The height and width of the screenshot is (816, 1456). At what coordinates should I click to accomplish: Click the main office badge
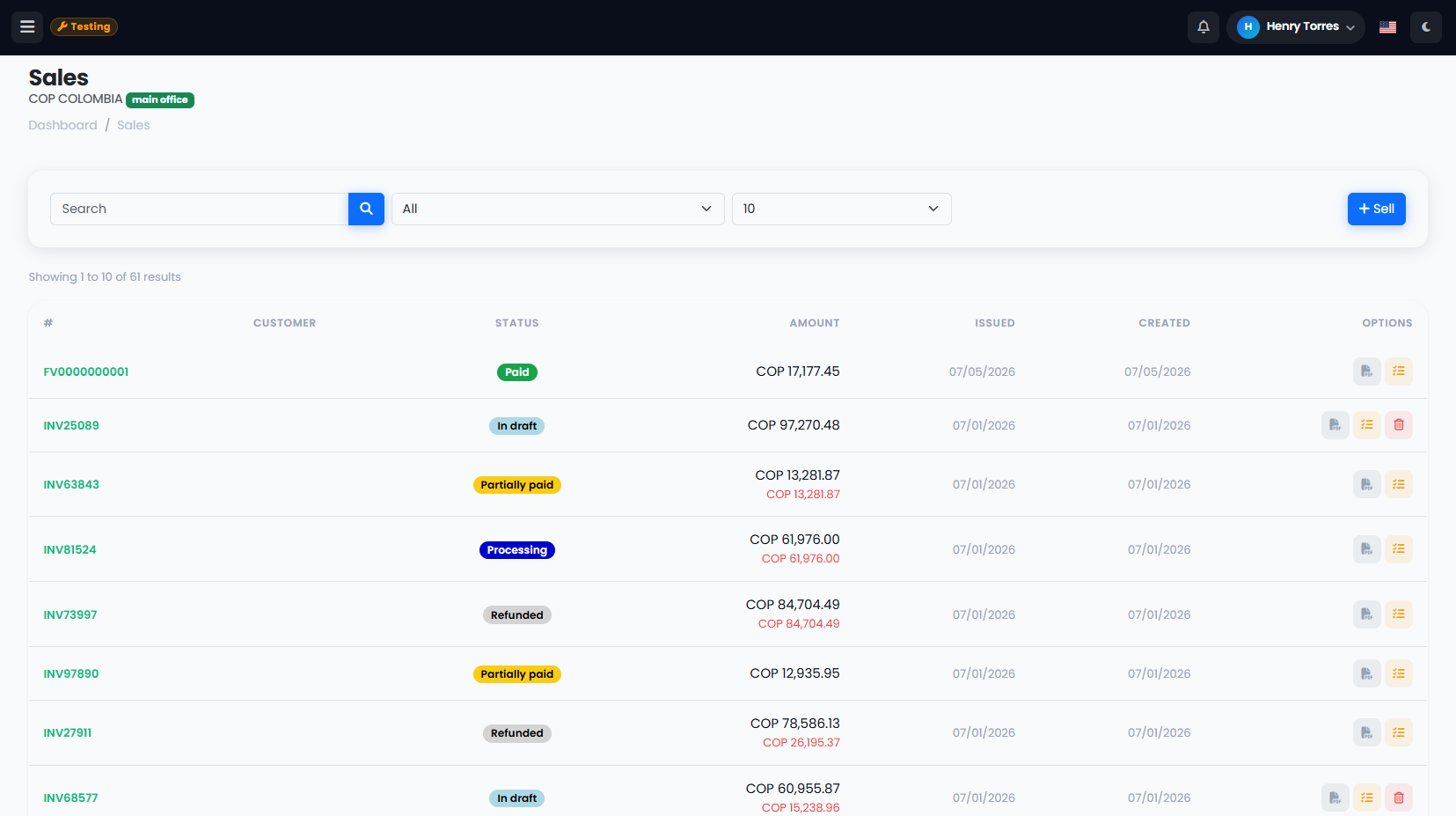[x=160, y=99]
